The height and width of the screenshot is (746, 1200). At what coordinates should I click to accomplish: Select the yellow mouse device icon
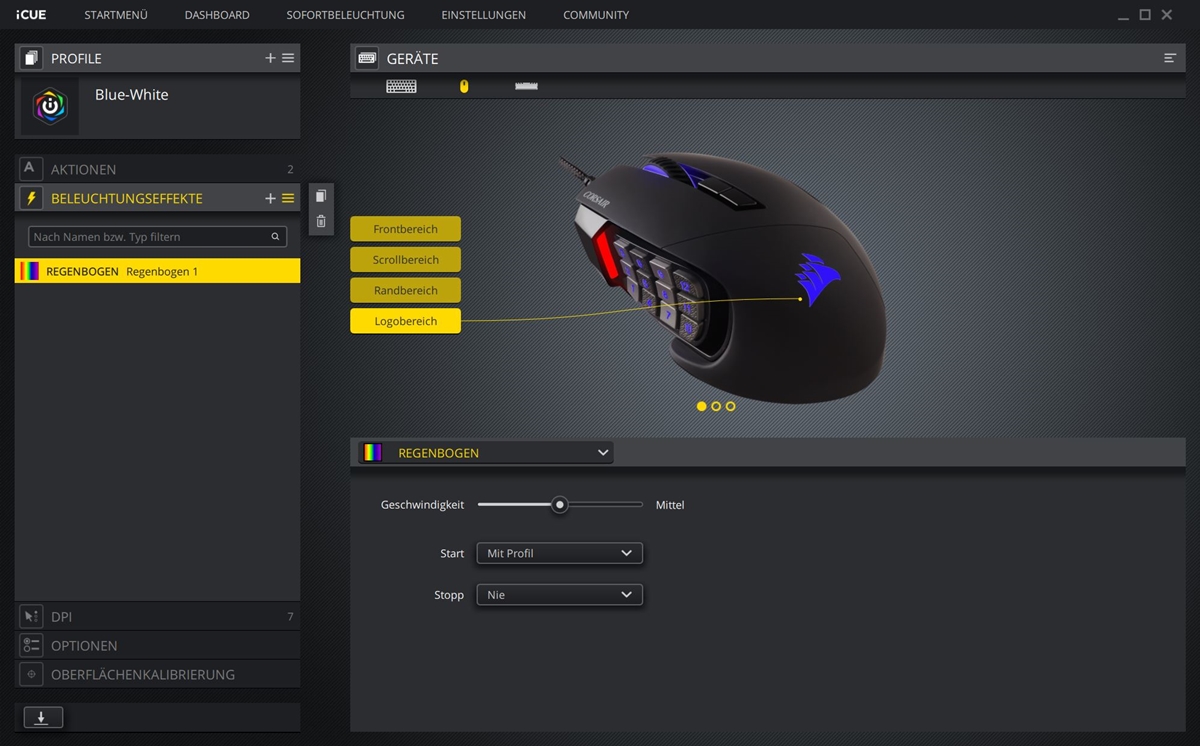point(463,86)
